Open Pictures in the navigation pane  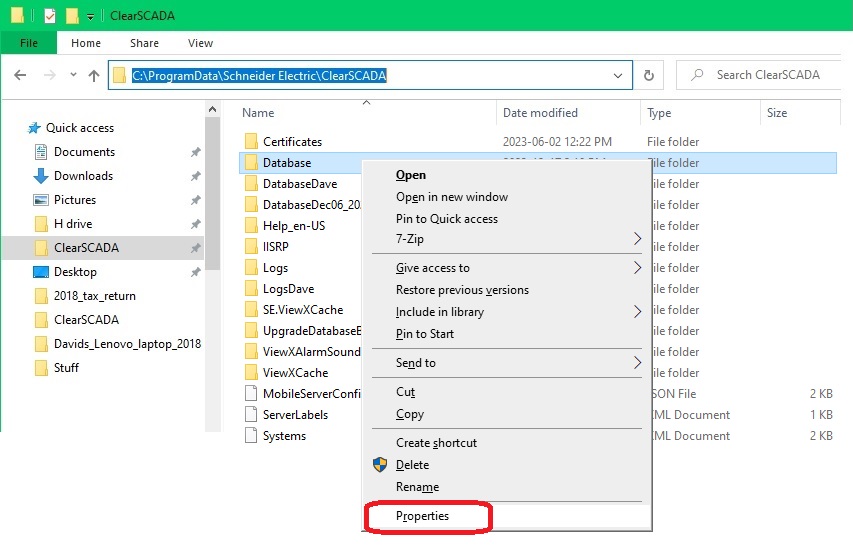pyautogui.click(x=75, y=200)
